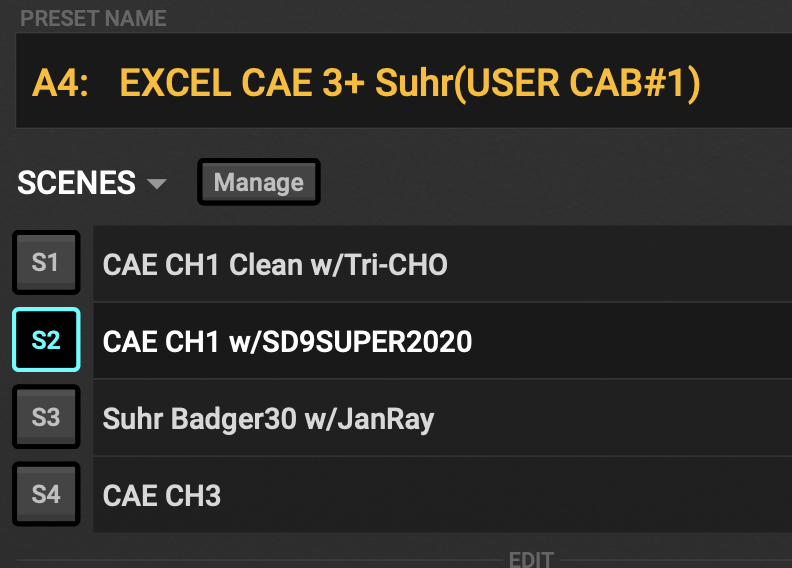Screen dimensions: 792x568
Task: Click the SCENES header label
Action: pos(76,182)
